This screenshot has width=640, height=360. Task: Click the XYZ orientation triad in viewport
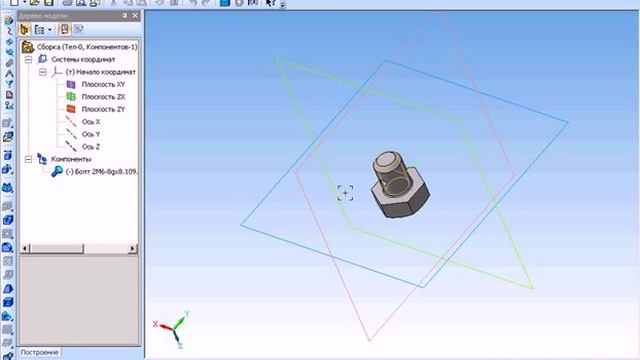coord(173,329)
